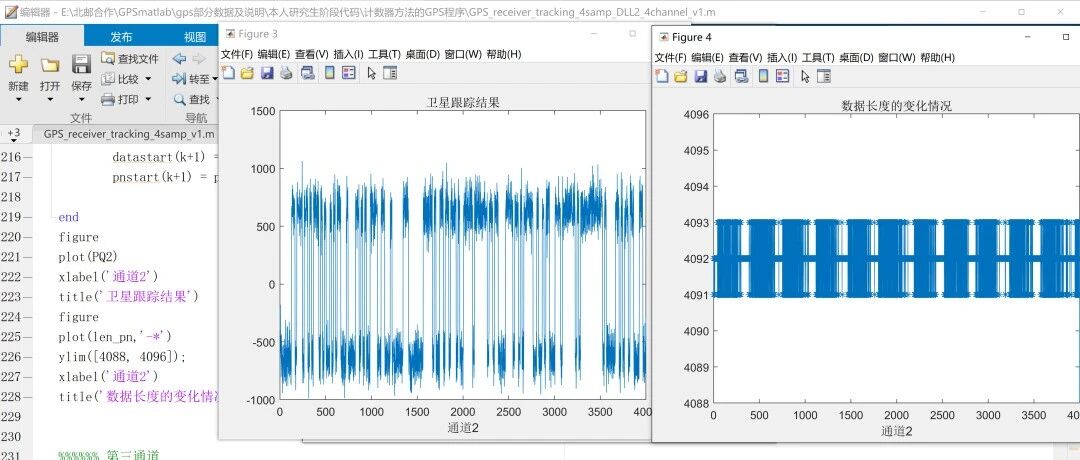Expand the 新建 (New) dropdown arrow
Viewport: 1080px width, 460px height.
point(18,100)
